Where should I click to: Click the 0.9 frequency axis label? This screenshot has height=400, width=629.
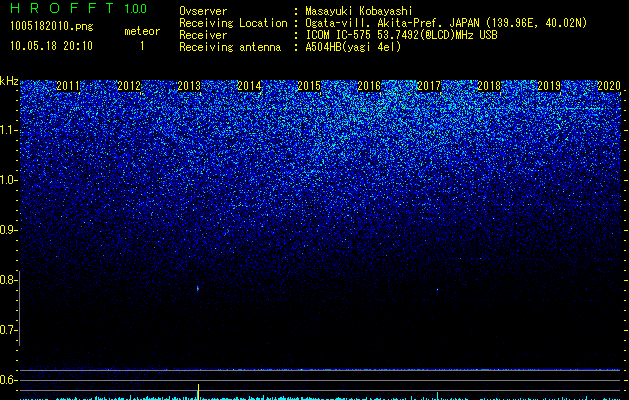pyautogui.click(x=8, y=230)
